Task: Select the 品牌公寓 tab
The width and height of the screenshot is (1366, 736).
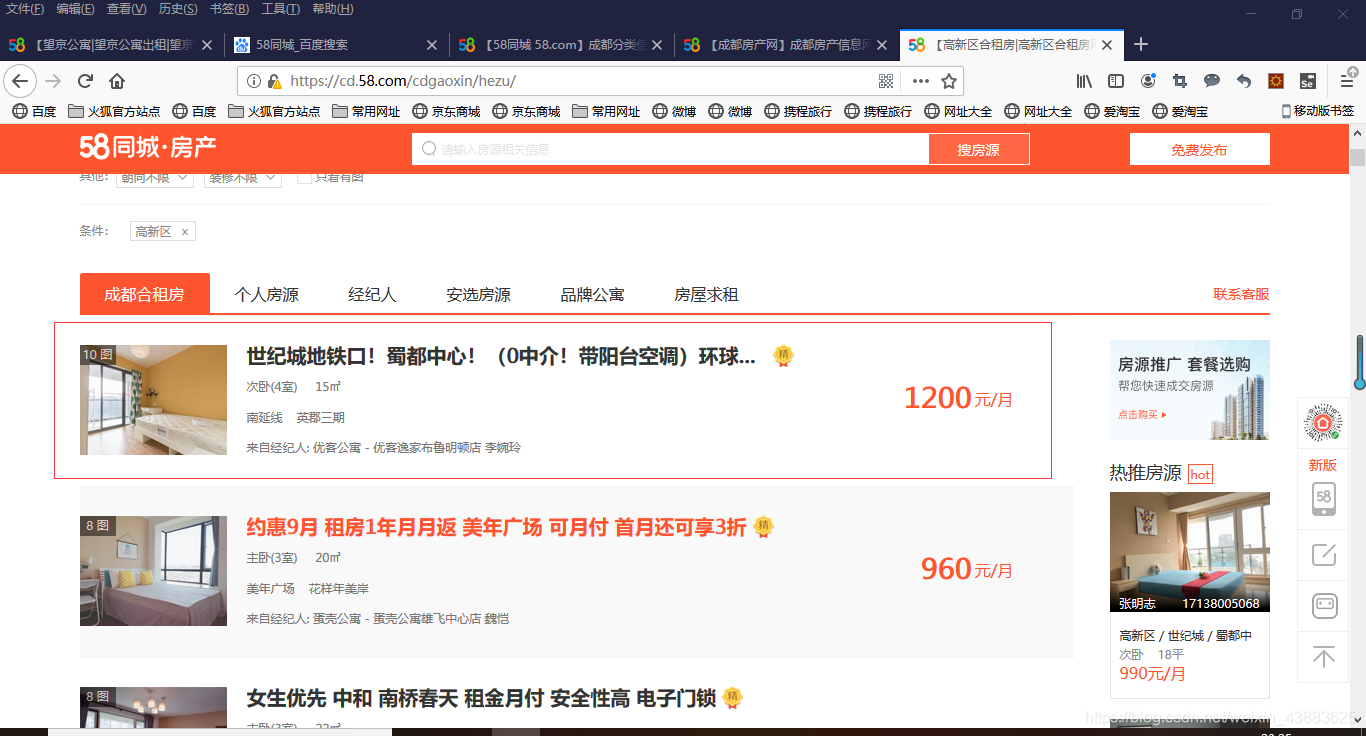Action: tap(592, 295)
